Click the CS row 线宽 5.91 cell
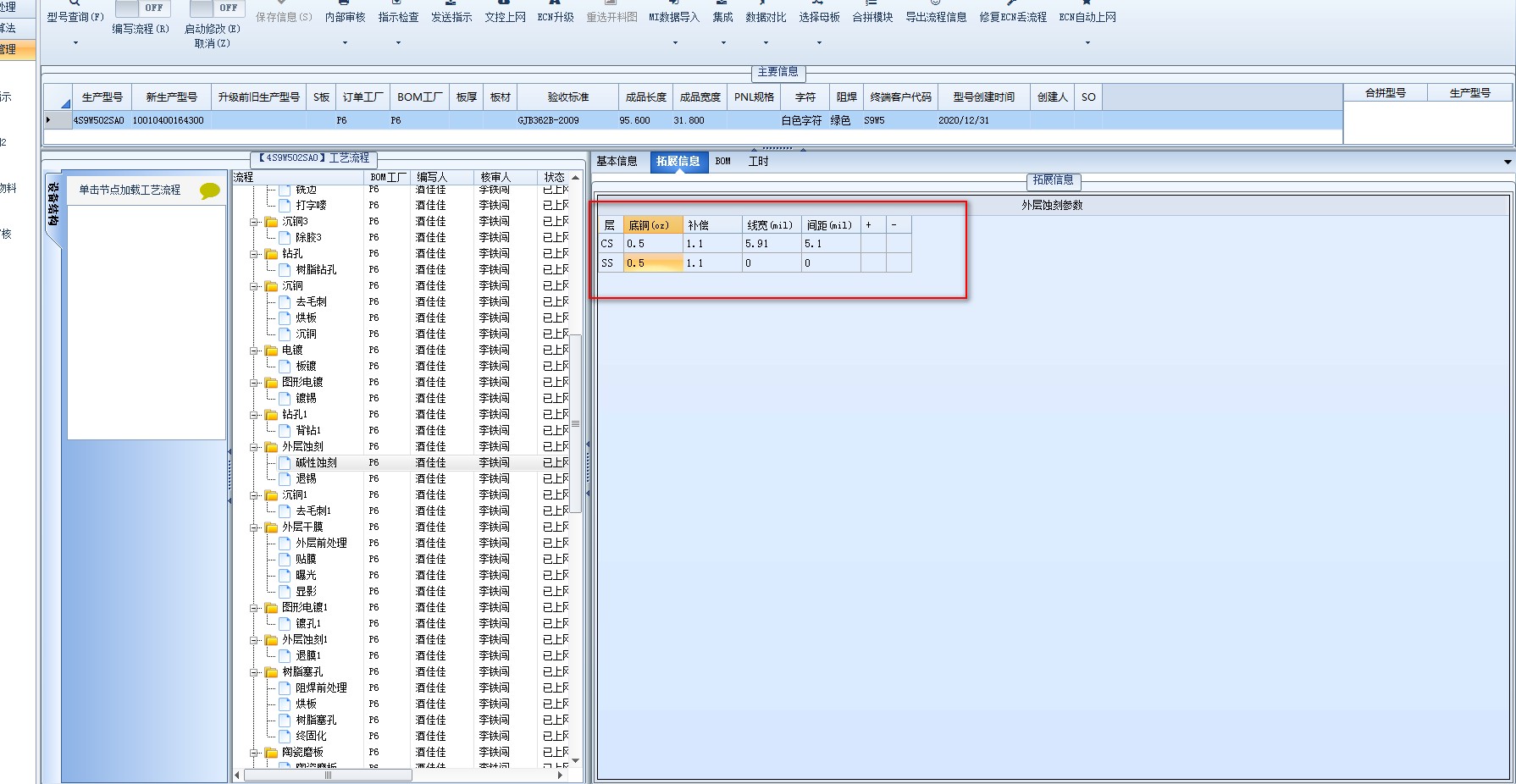This screenshot has width=1516, height=784. point(772,244)
